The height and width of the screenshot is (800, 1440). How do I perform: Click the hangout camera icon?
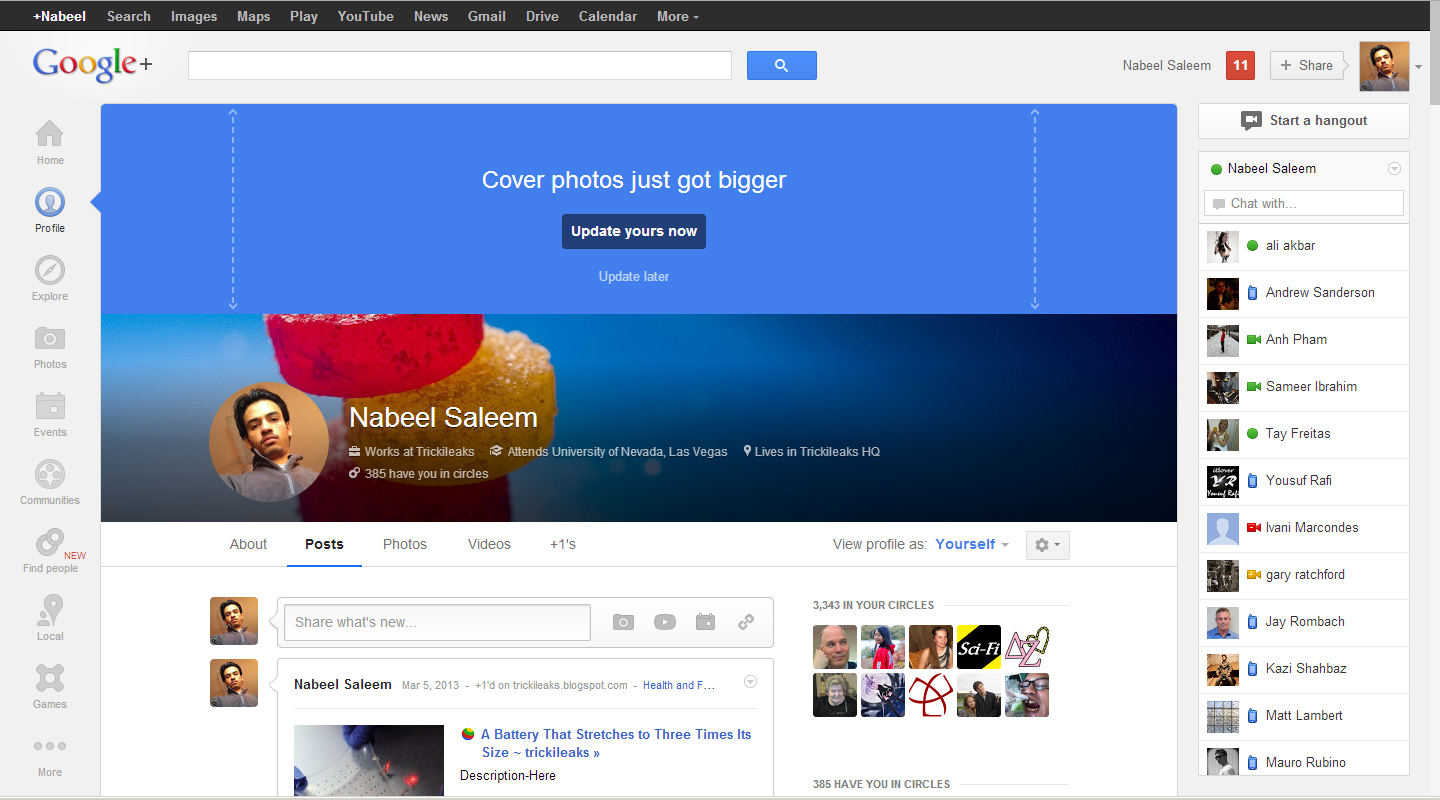pos(1251,121)
